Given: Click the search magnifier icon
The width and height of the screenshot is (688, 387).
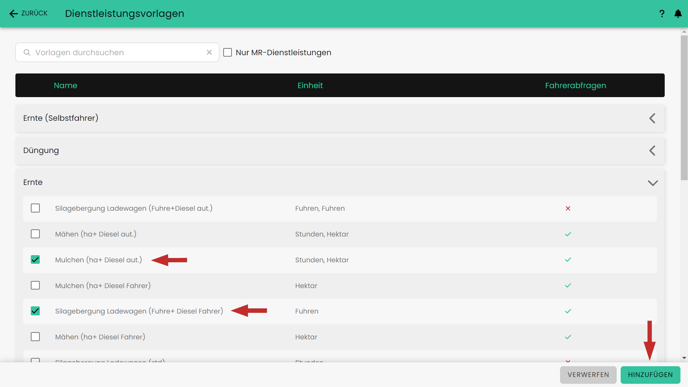Looking at the screenshot, I should coord(27,52).
